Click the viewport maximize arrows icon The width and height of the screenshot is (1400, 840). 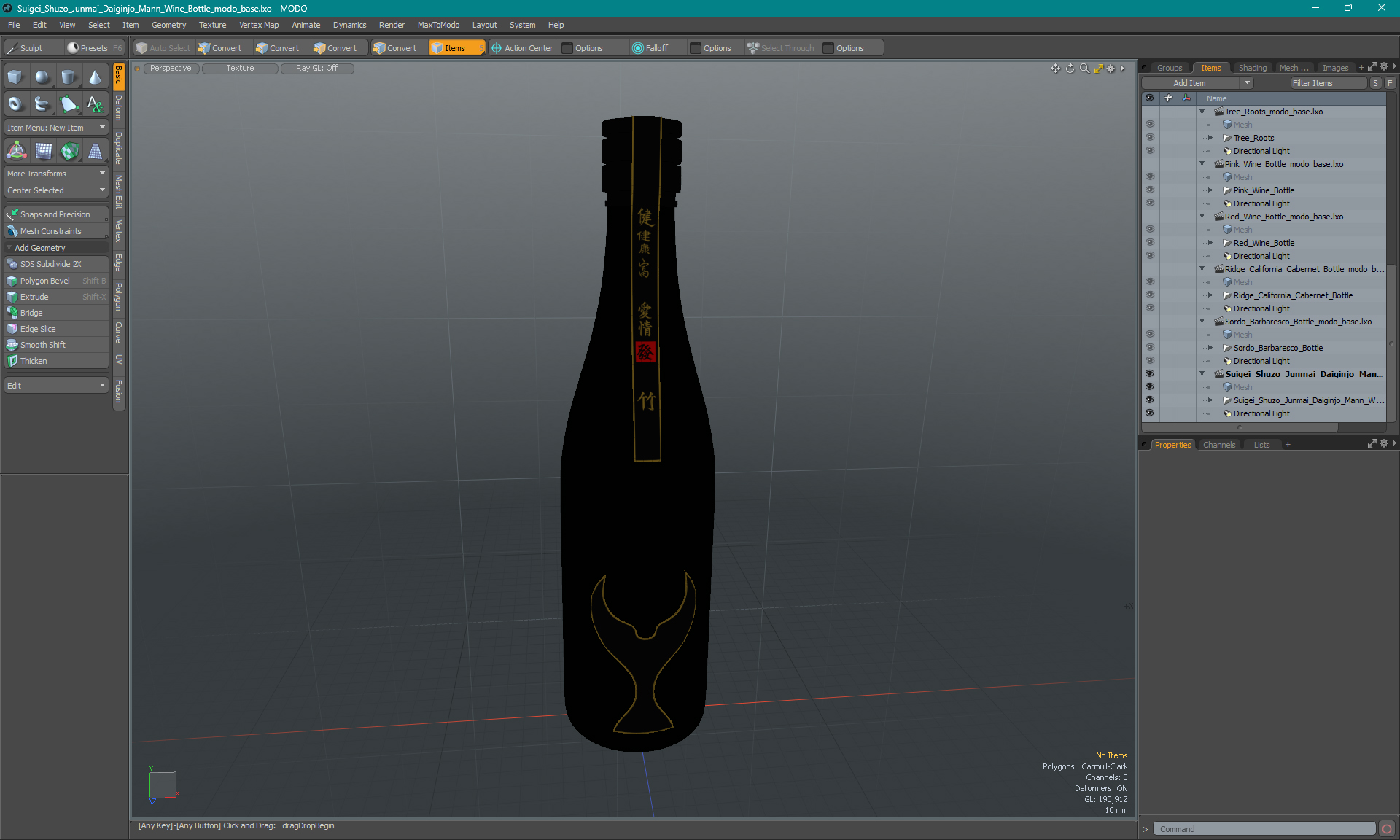[1098, 69]
